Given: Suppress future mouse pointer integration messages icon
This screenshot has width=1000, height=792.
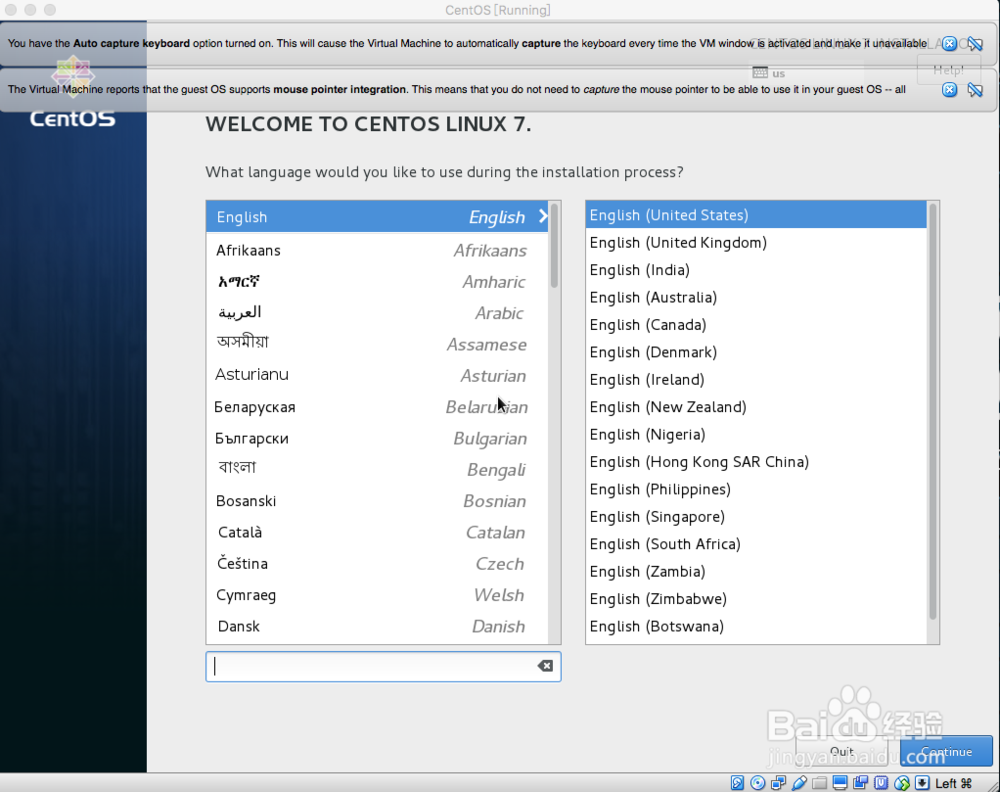Looking at the screenshot, I should 974,89.
